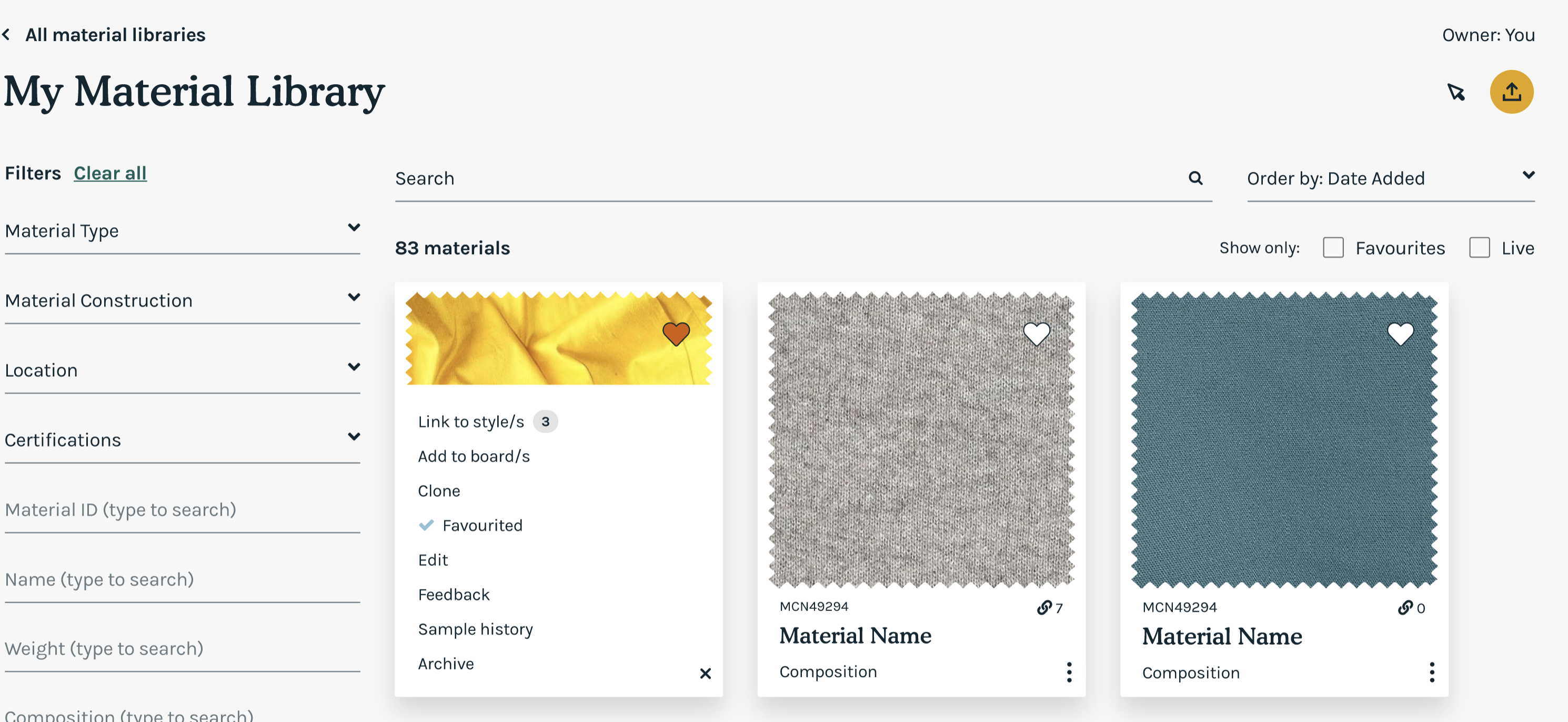
Task: Favourite the grey knit material heart
Action: pyautogui.click(x=1036, y=334)
